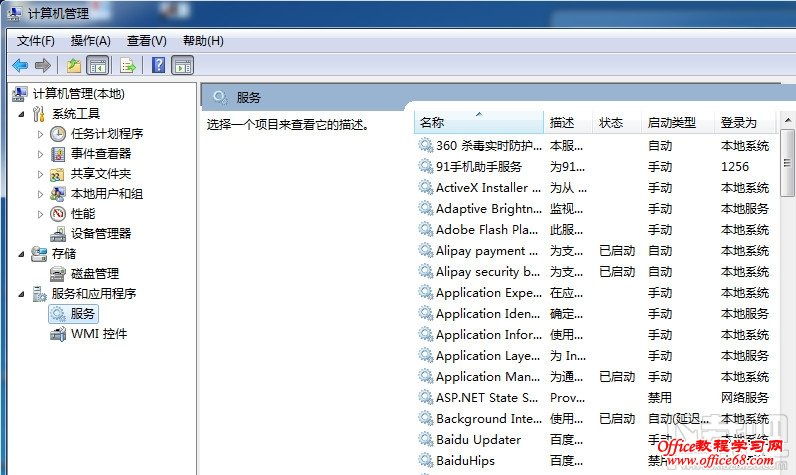Click the WMI 控件 icon
This screenshot has height=475, width=796.
pyautogui.click(x=58, y=334)
